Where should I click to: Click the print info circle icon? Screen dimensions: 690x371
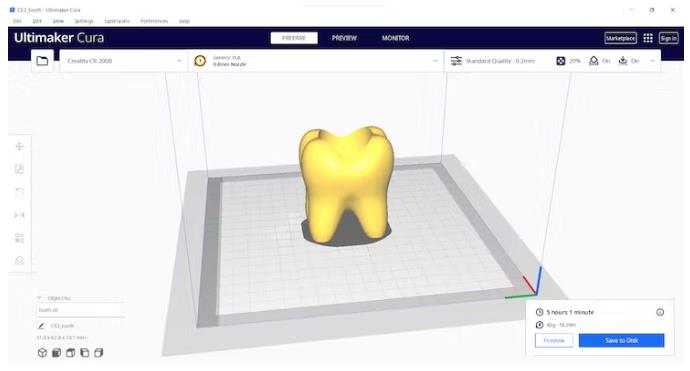(x=660, y=312)
